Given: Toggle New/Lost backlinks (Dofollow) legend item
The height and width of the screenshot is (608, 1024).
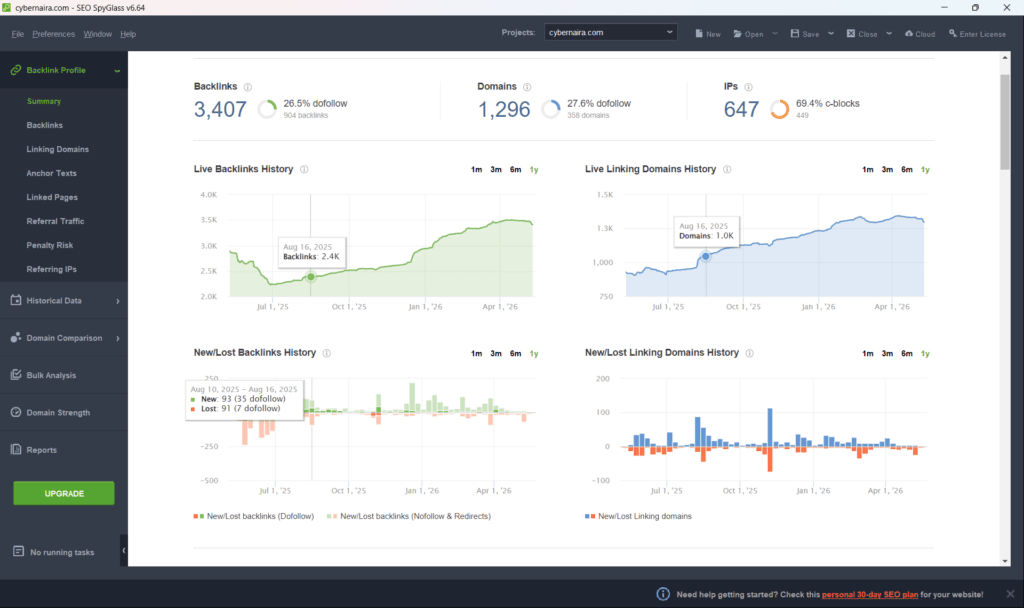Looking at the screenshot, I should (x=253, y=516).
